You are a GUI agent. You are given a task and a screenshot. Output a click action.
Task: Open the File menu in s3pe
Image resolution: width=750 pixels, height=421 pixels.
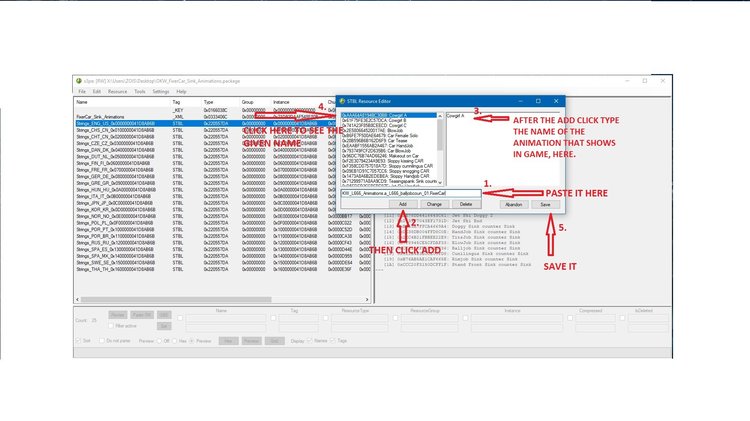coord(82,91)
